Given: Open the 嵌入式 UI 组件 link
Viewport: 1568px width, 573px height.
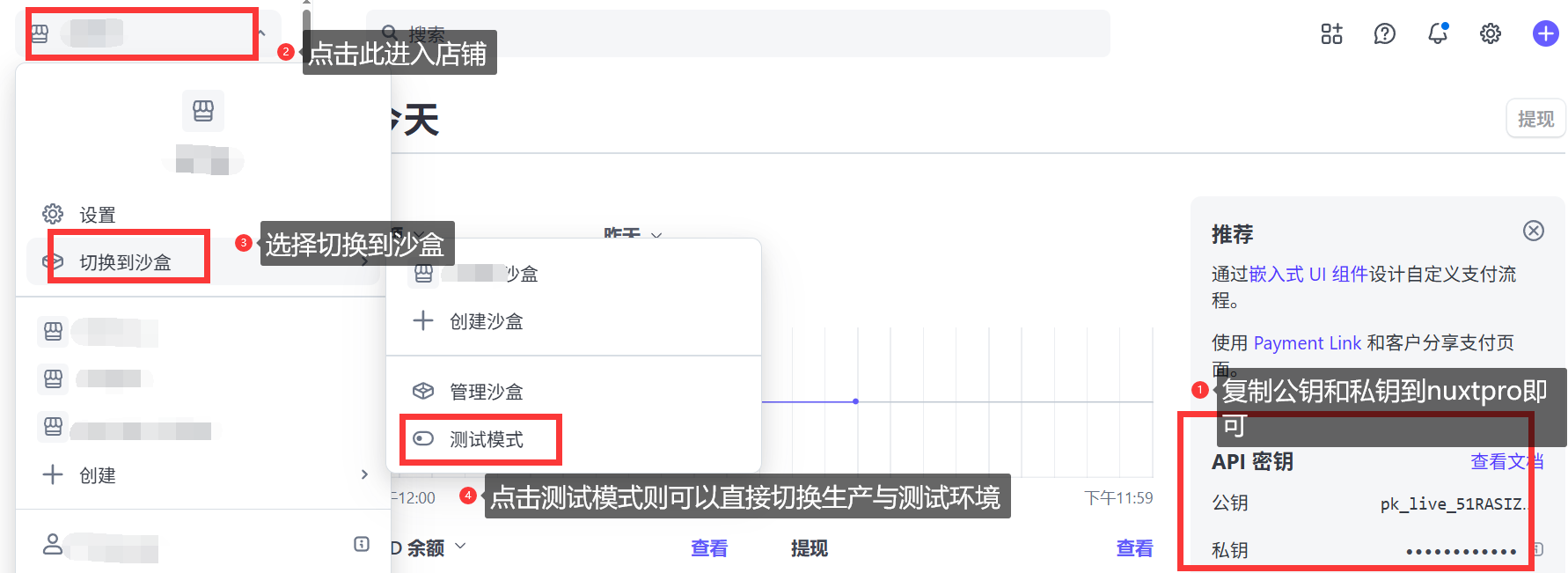Looking at the screenshot, I should coord(1308,275).
